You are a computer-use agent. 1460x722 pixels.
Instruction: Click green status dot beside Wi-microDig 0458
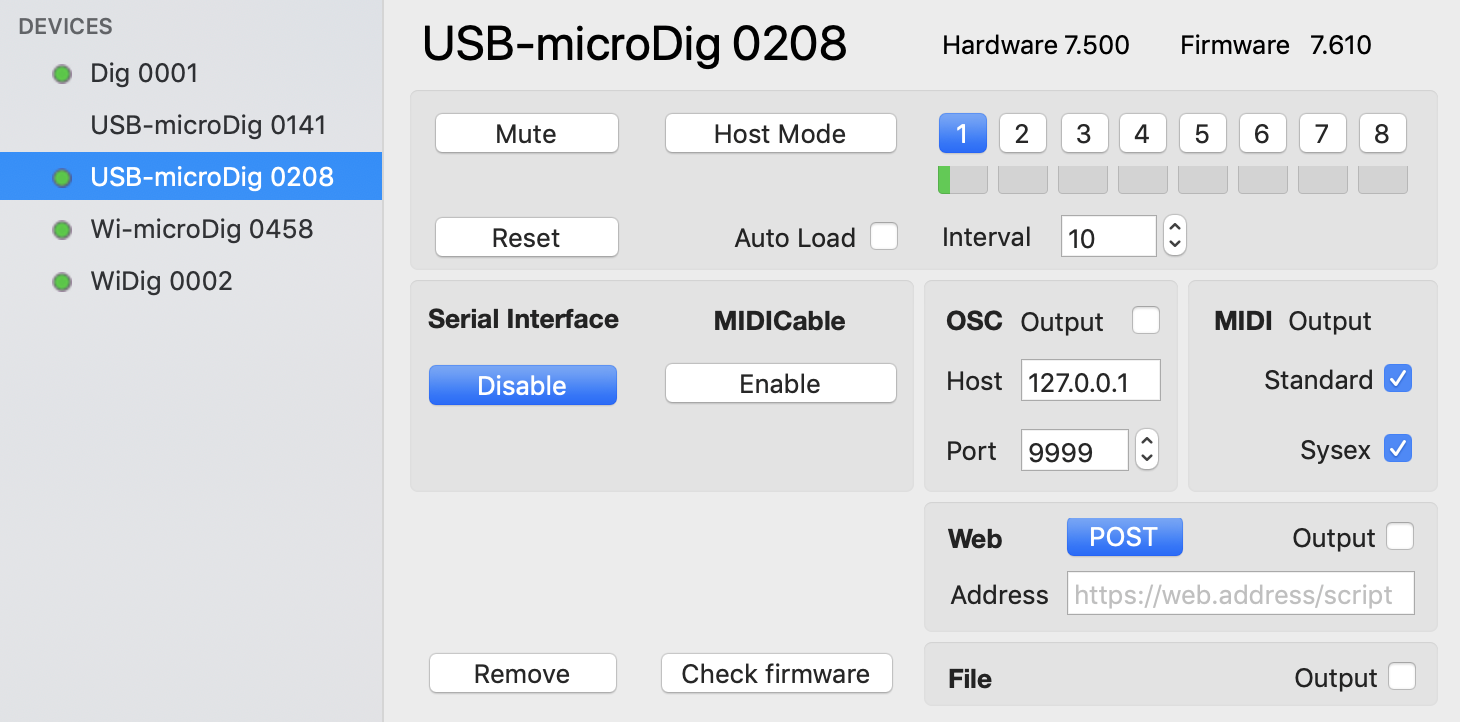coord(62,230)
